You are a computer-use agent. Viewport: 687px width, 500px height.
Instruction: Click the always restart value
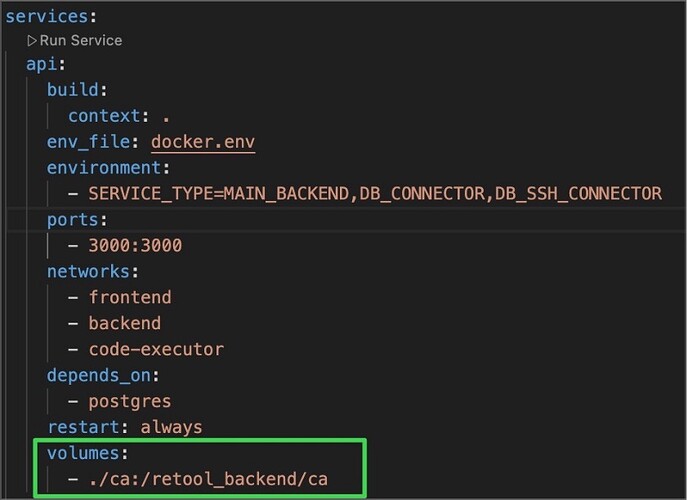pyautogui.click(x=170, y=427)
